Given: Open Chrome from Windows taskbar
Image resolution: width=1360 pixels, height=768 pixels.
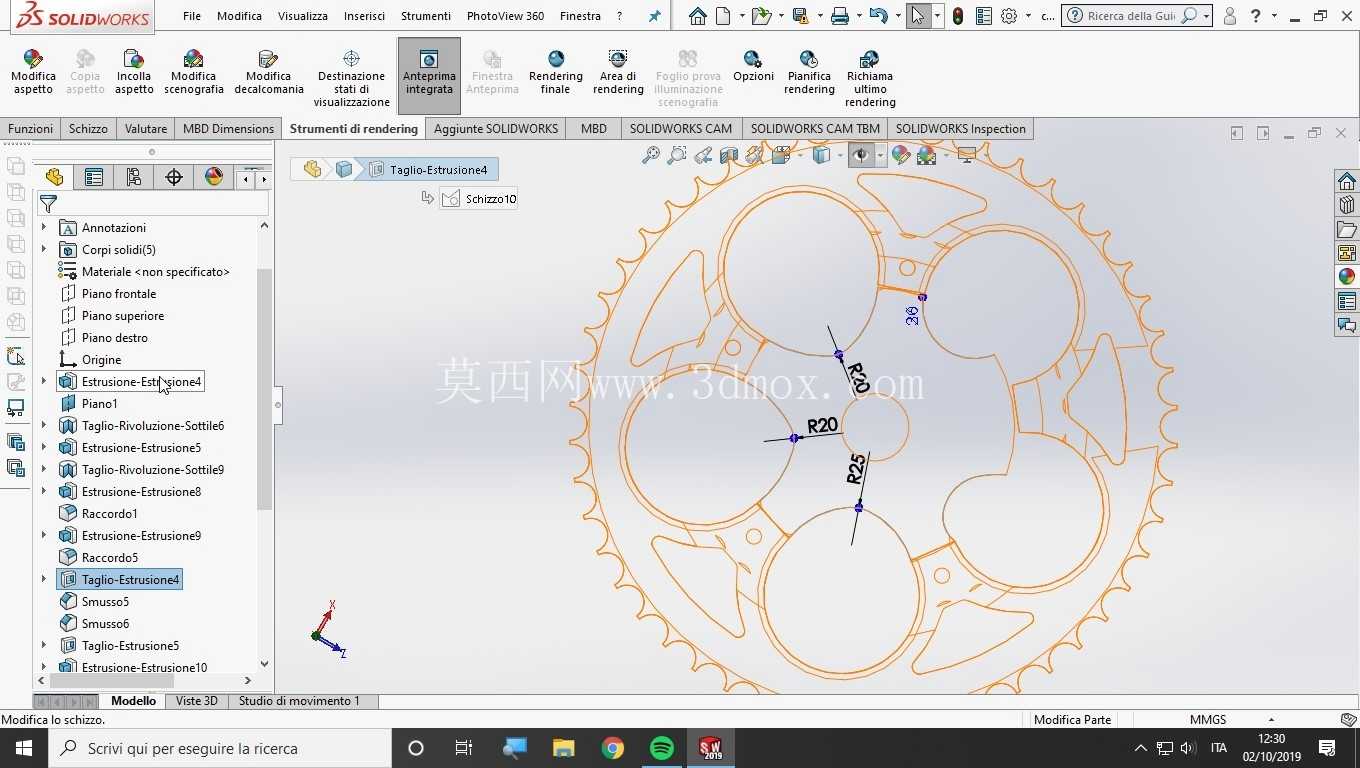Looking at the screenshot, I should click(x=613, y=748).
